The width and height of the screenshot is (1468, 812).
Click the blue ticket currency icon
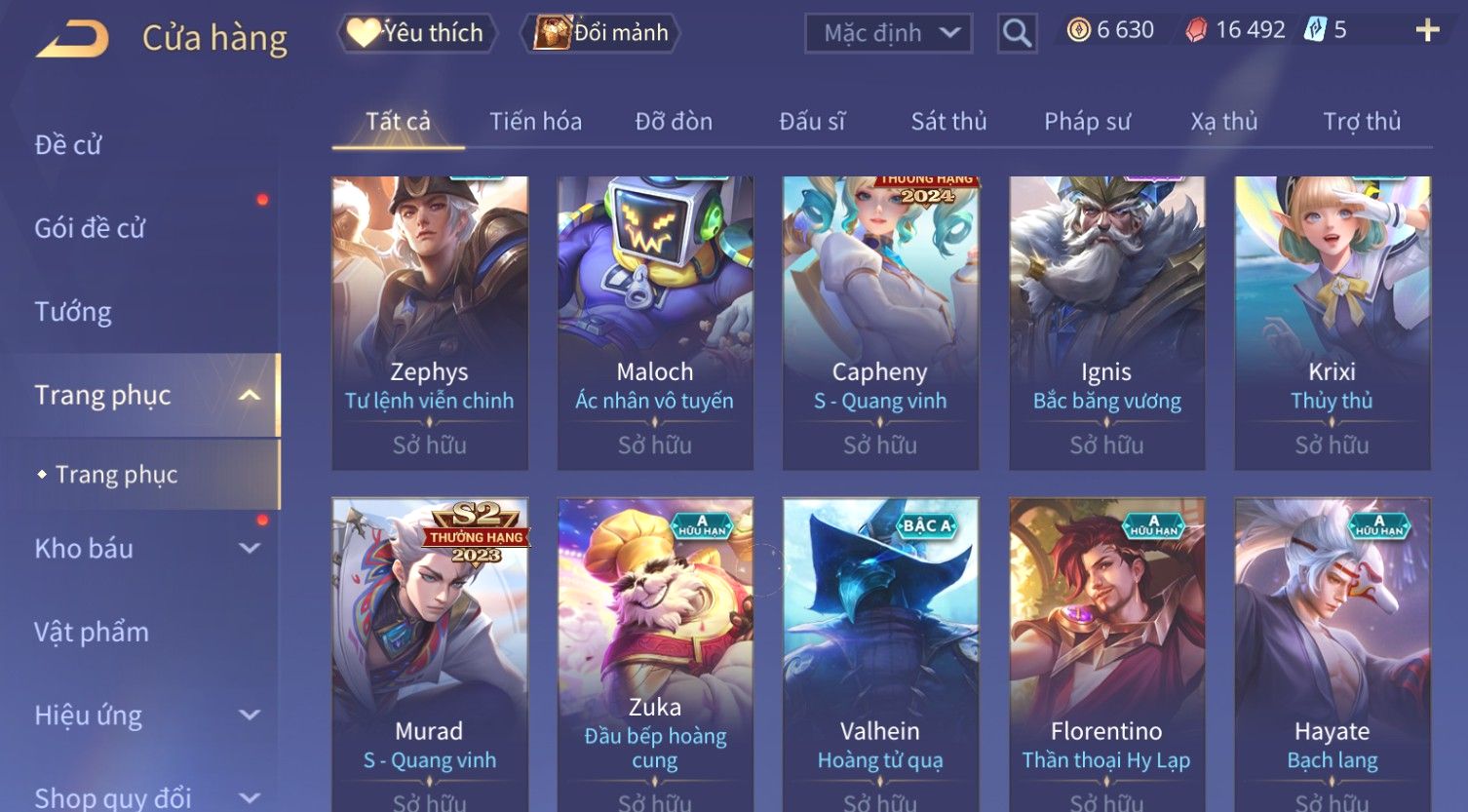tap(1315, 30)
